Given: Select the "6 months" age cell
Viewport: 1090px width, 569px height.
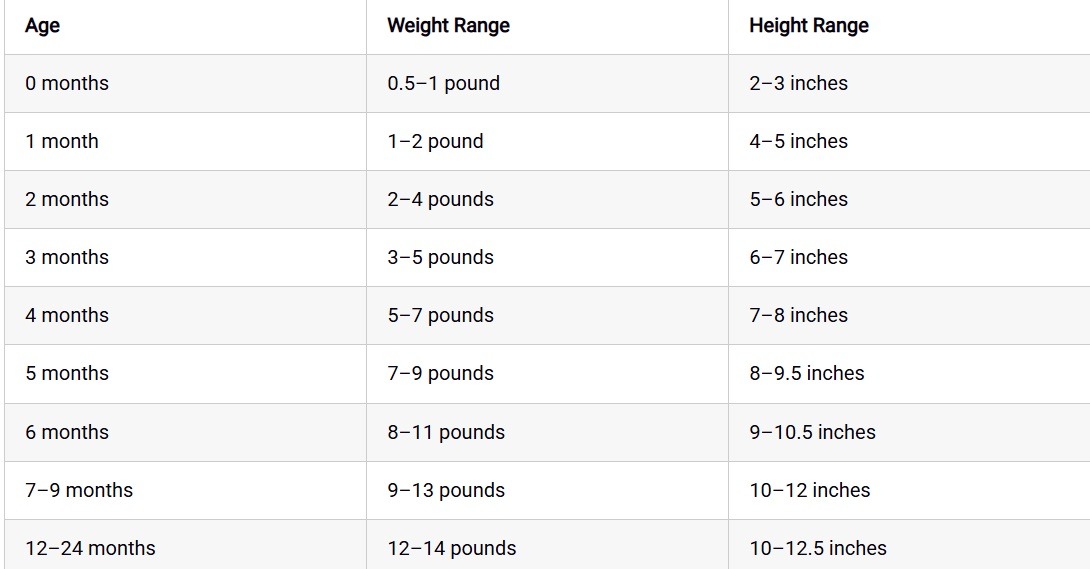Looking at the screenshot, I should coord(67,433).
